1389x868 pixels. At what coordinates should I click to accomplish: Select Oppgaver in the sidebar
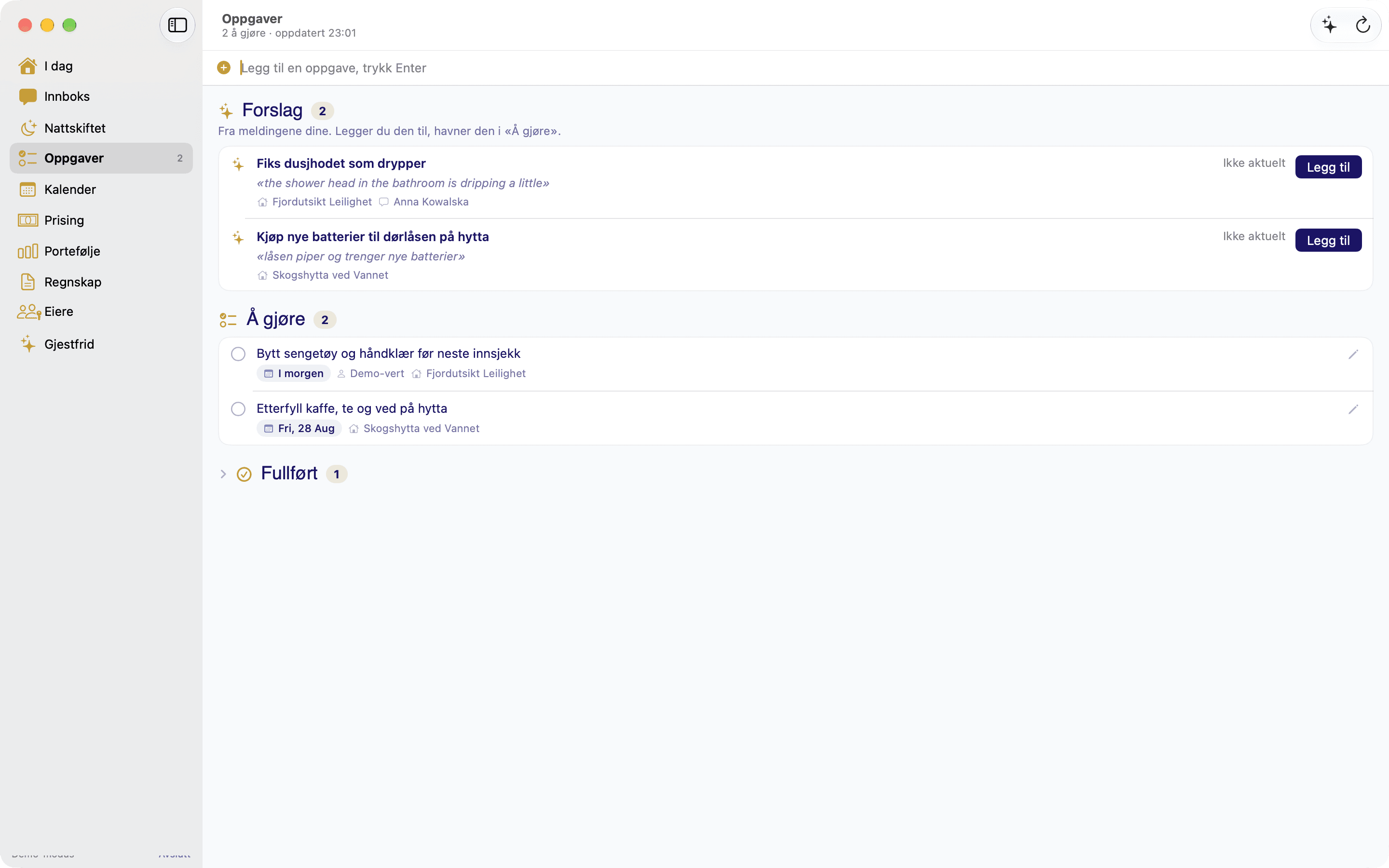tap(101, 159)
